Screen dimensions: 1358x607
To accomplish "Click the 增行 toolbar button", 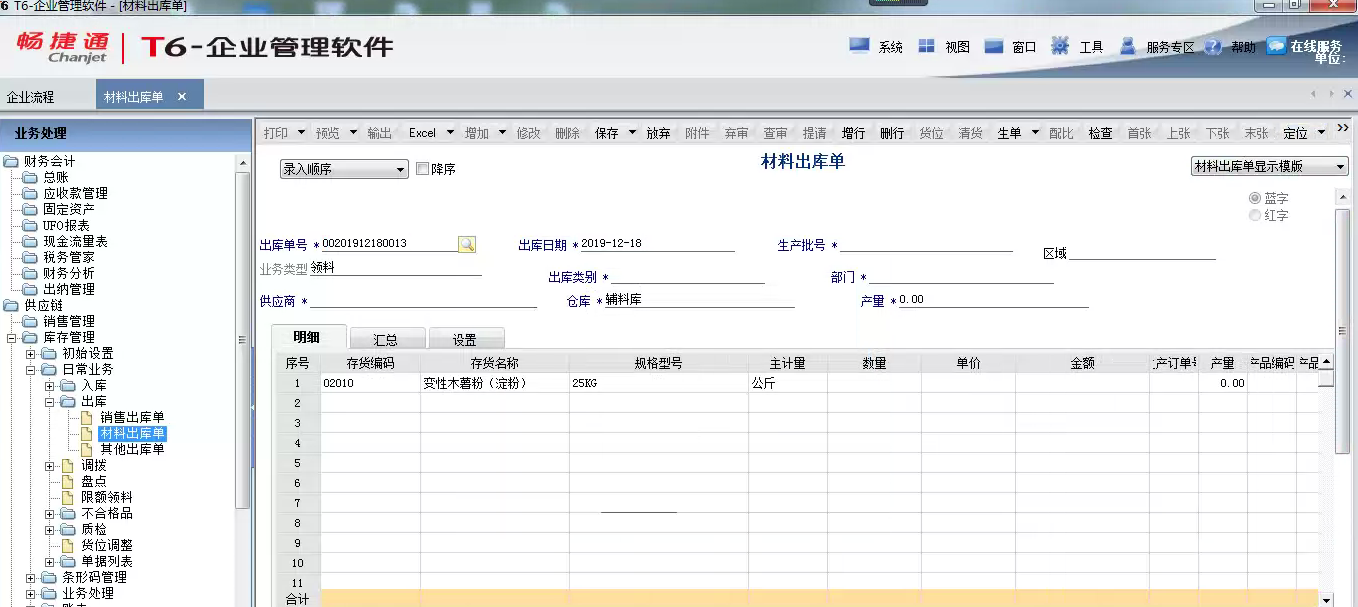I will pyautogui.click(x=853, y=133).
